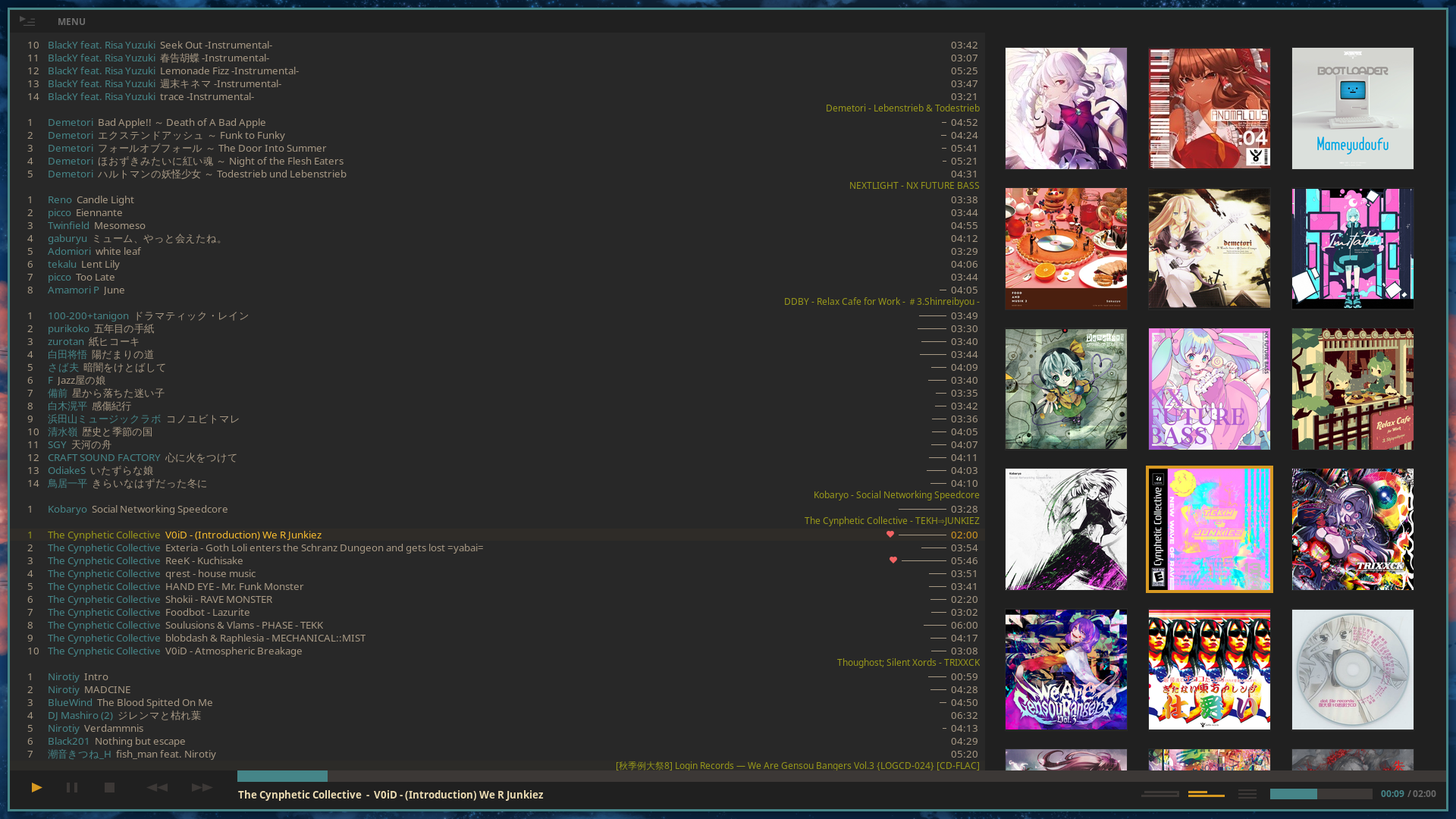Pause the currently playing track
This screenshot has width=1456, height=819.
72,787
